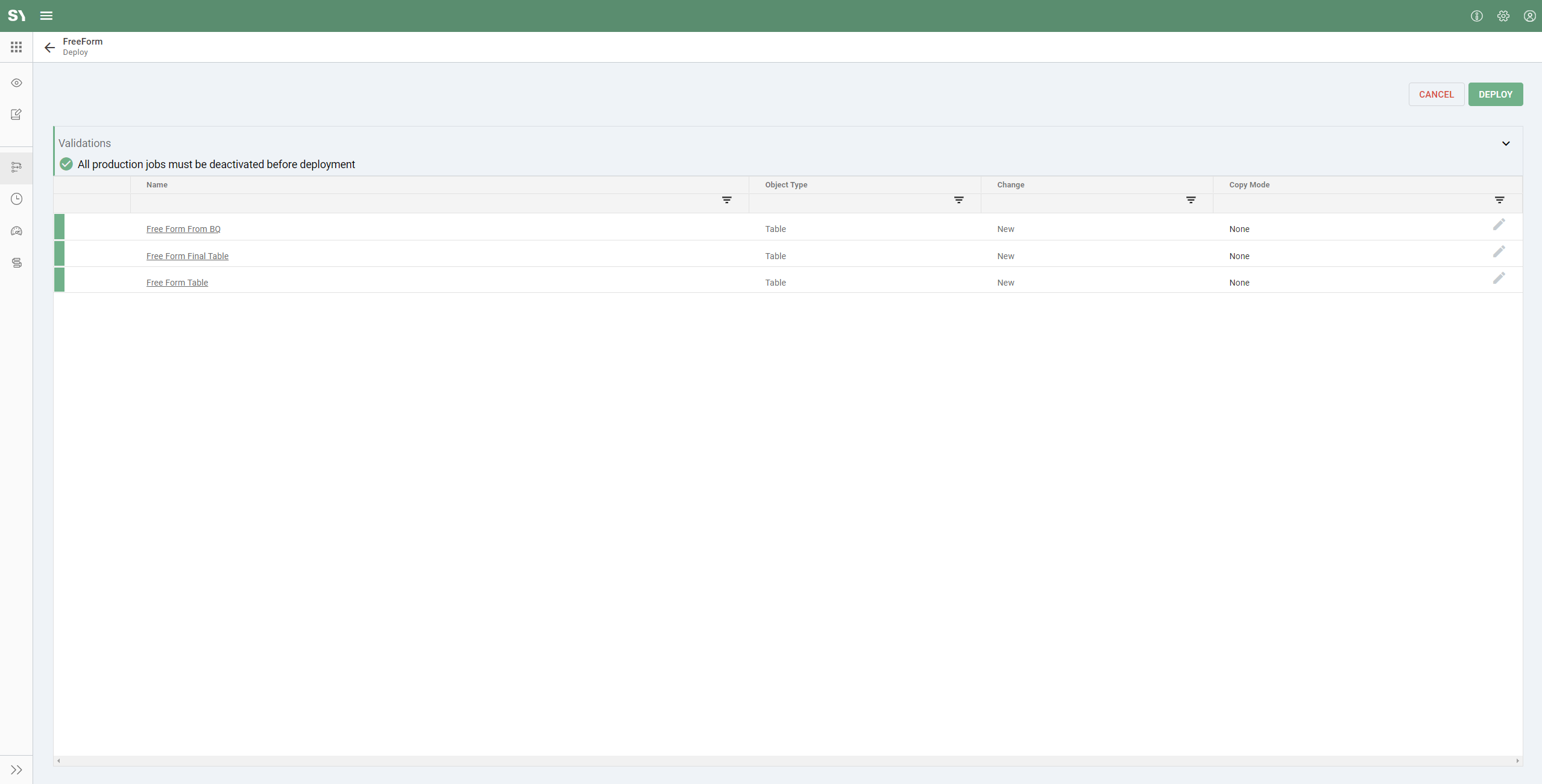Open the Free Form Final Table link
The image size is (1542, 784).
click(x=187, y=256)
